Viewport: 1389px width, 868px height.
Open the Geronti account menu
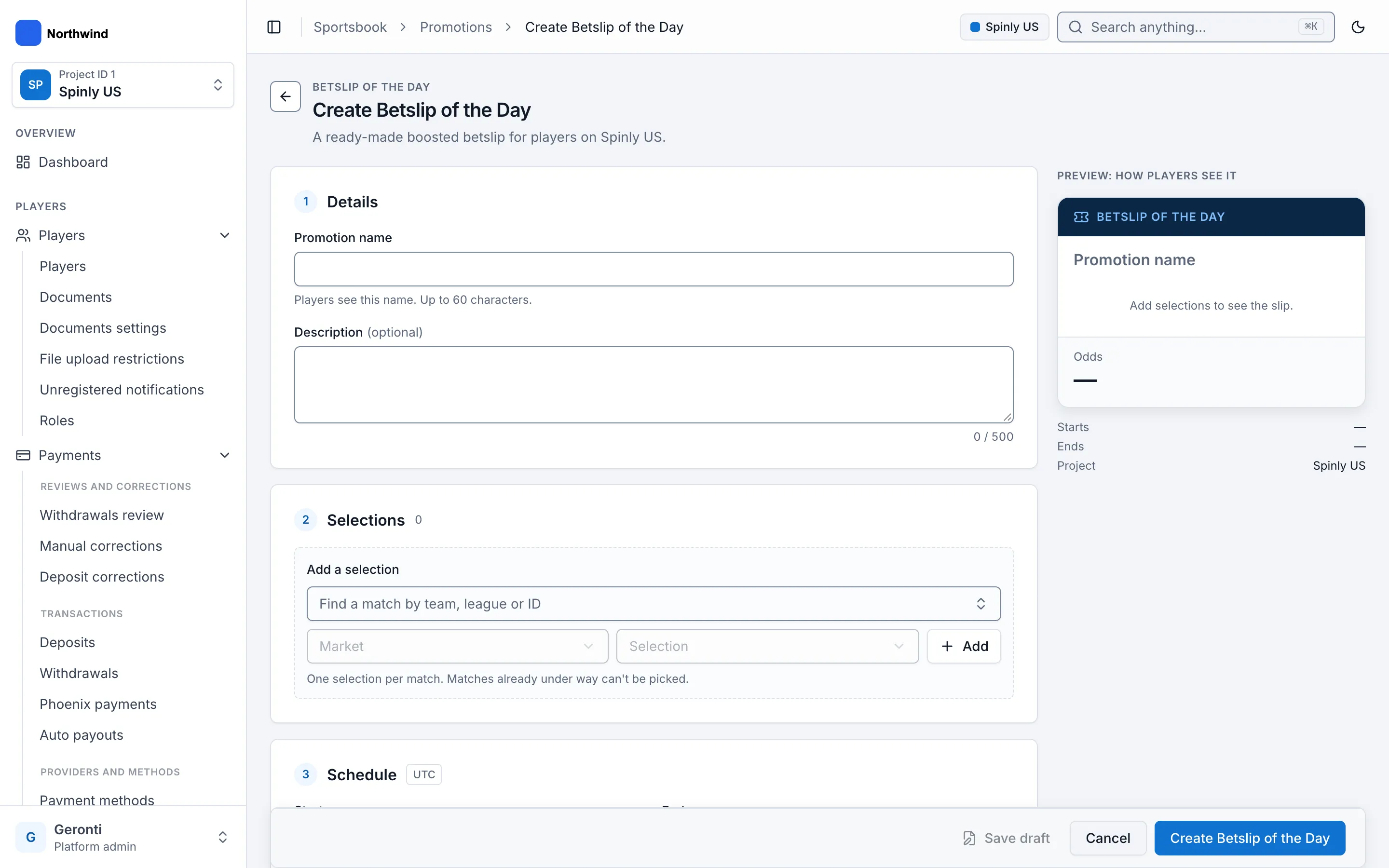(123, 837)
